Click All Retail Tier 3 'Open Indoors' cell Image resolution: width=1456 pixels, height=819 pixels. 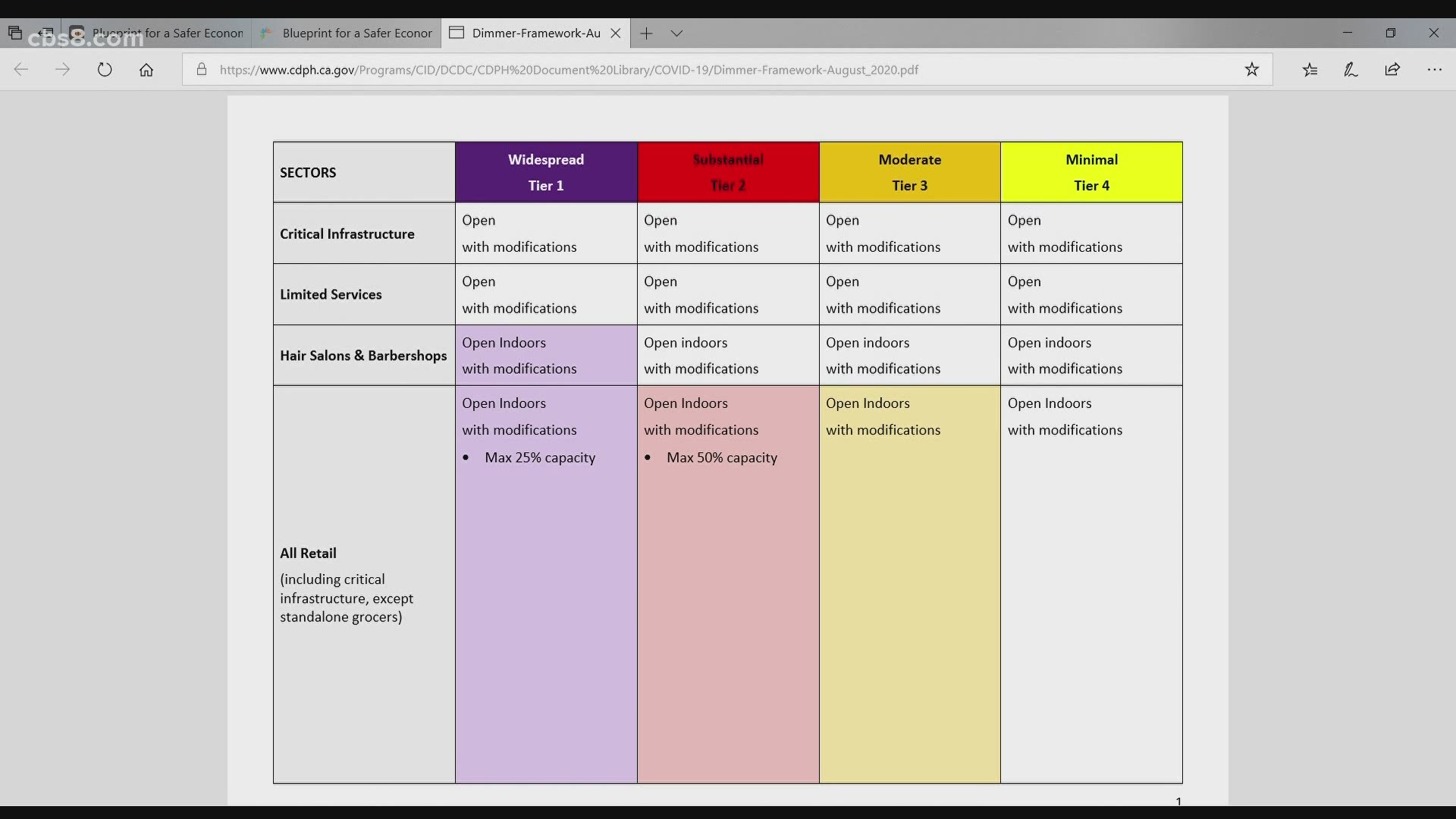coord(910,584)
